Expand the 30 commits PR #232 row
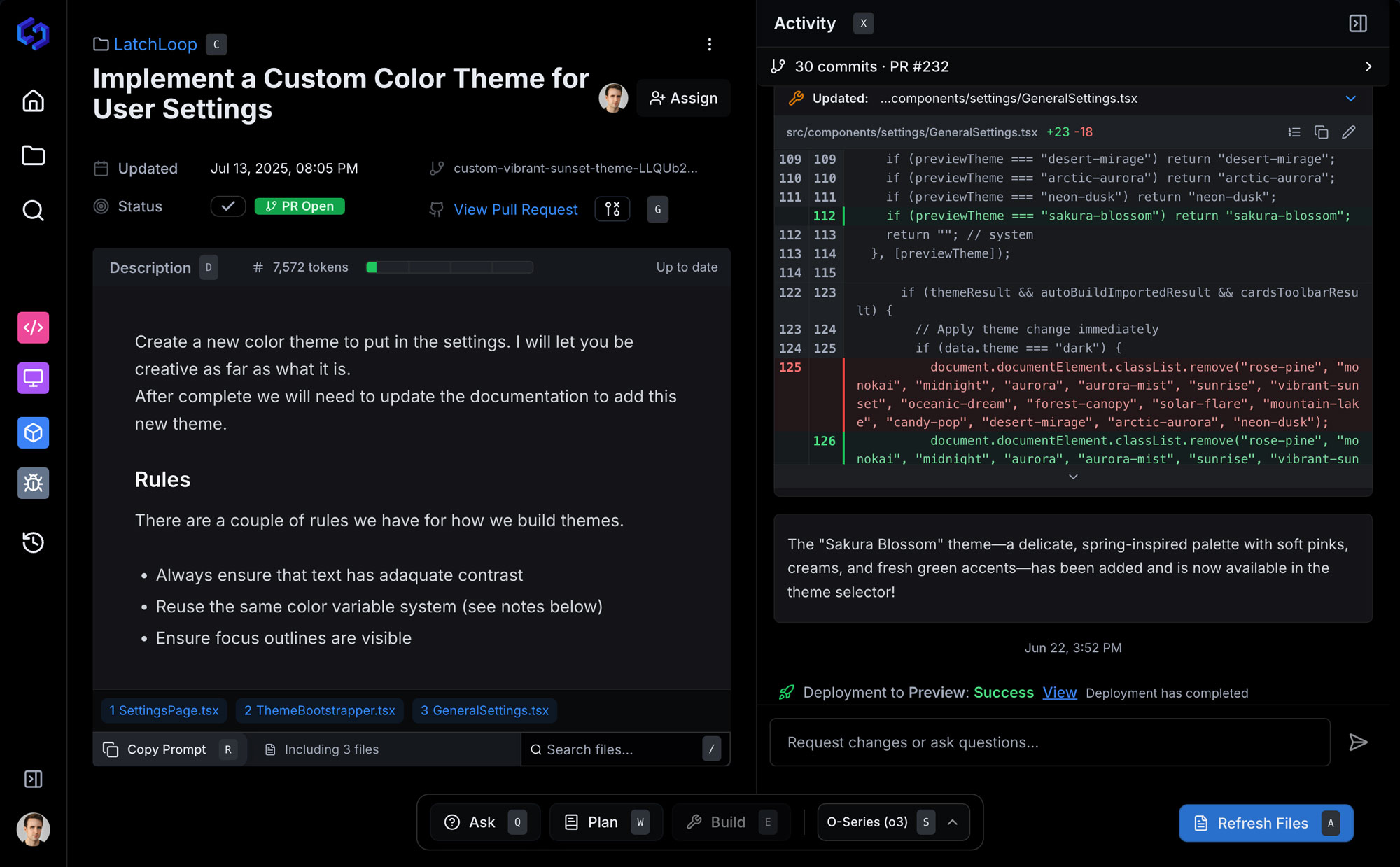Image resolution: width=1400 pixels, height=867 pixels. pos(1072,66)
